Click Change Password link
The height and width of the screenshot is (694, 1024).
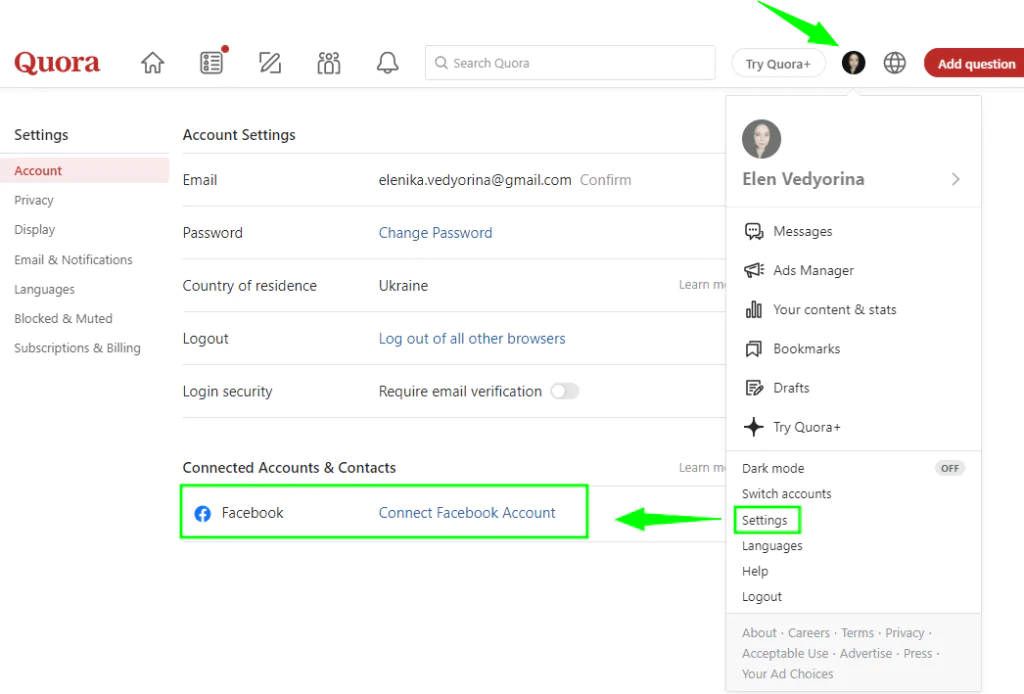coord(436,233)
